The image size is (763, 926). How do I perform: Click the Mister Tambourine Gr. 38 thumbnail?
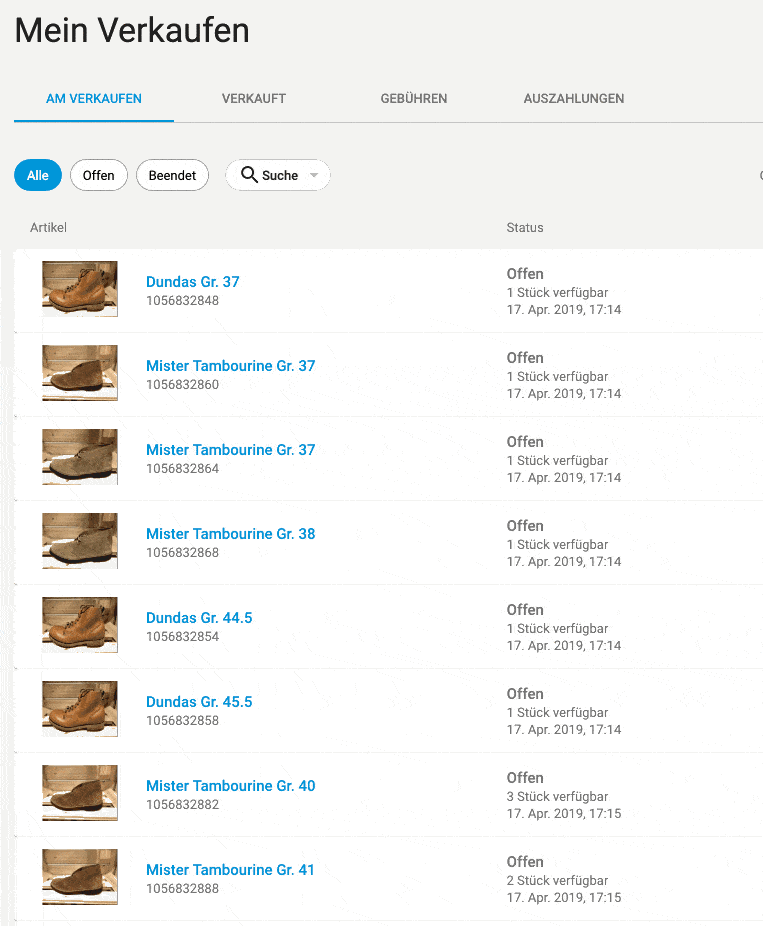tap(80, 541)
